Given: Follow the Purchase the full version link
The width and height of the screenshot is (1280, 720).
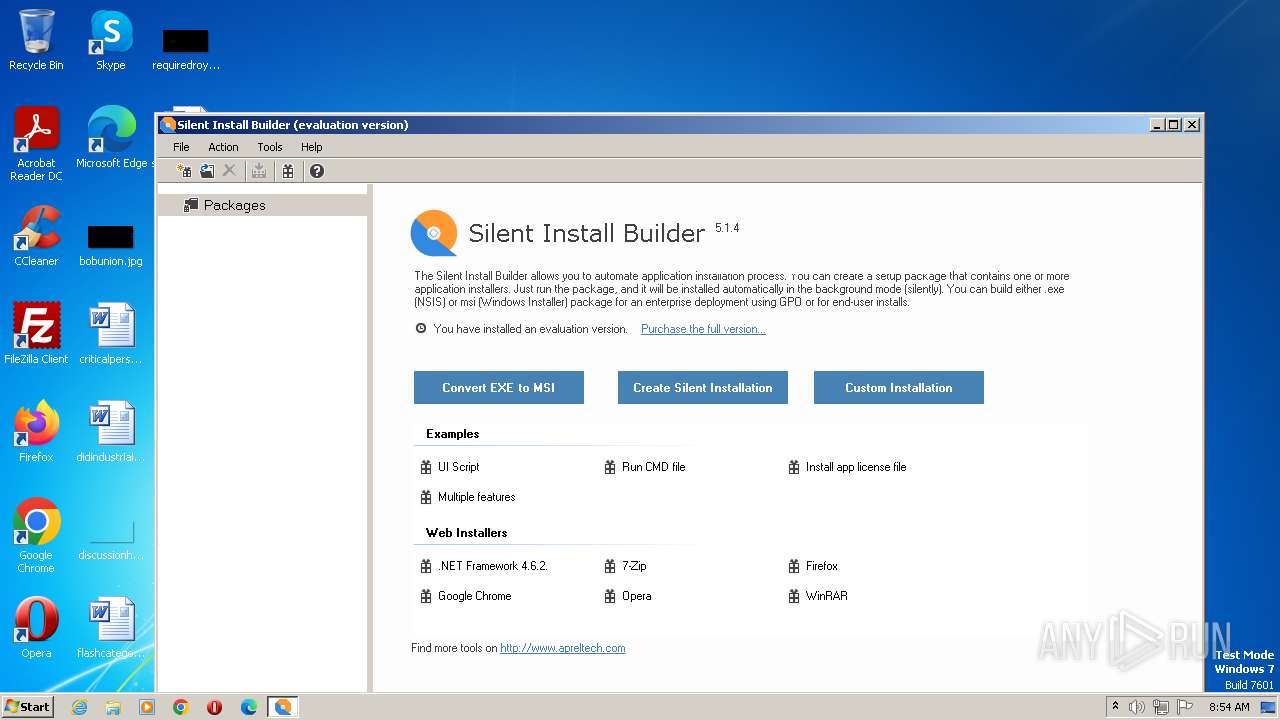Looking at the screenshot, I should (703, 329).
